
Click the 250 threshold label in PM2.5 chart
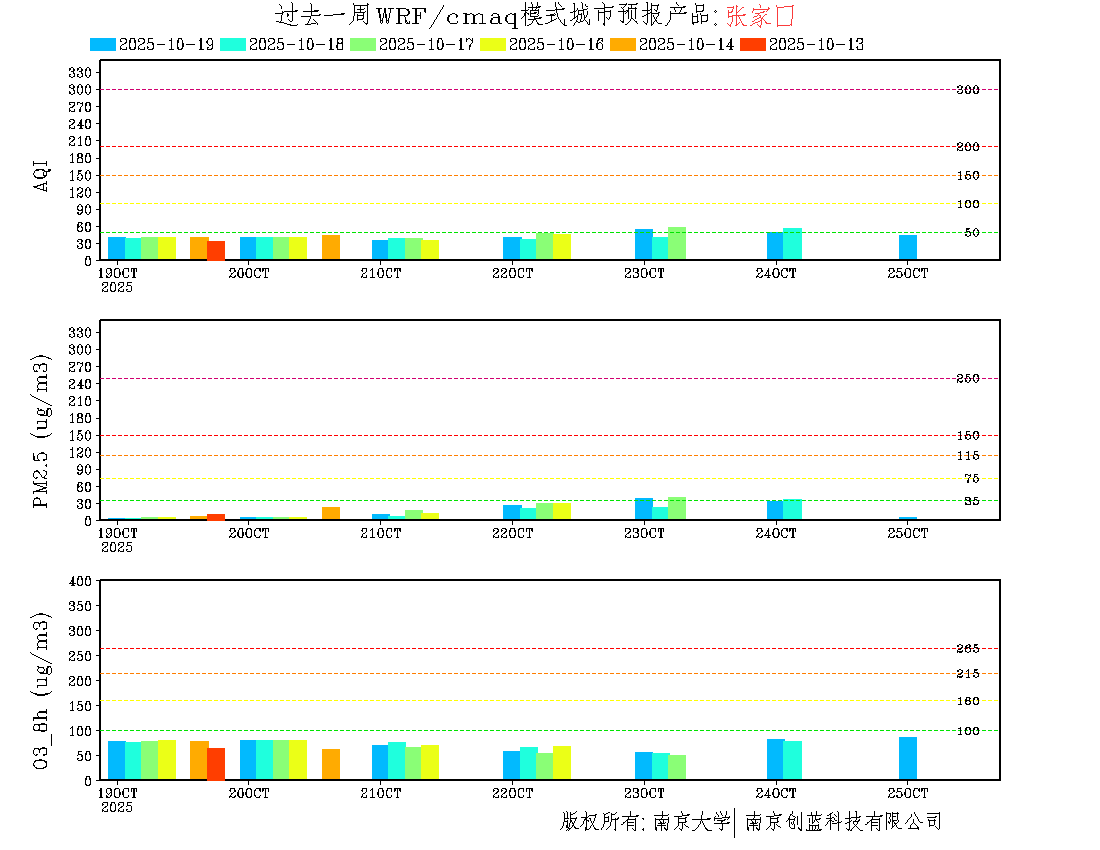(967, 378)
